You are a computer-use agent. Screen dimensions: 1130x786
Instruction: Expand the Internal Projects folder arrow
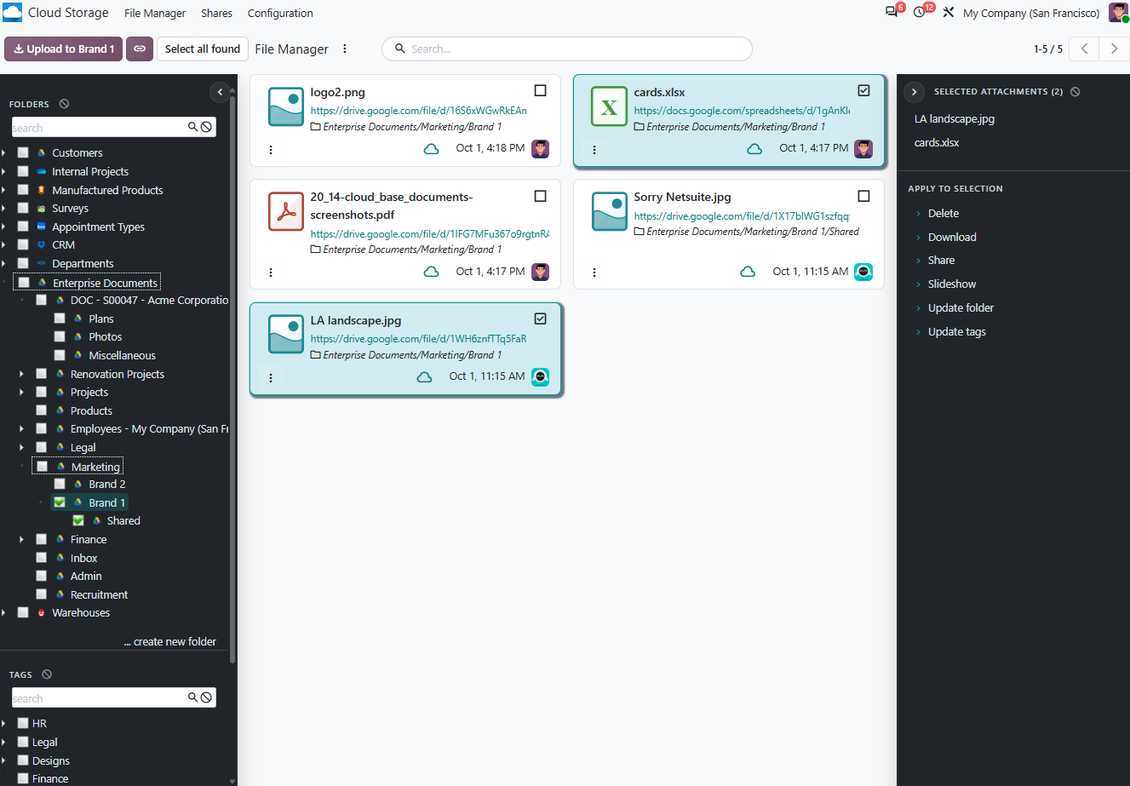(x=4, y=171)
